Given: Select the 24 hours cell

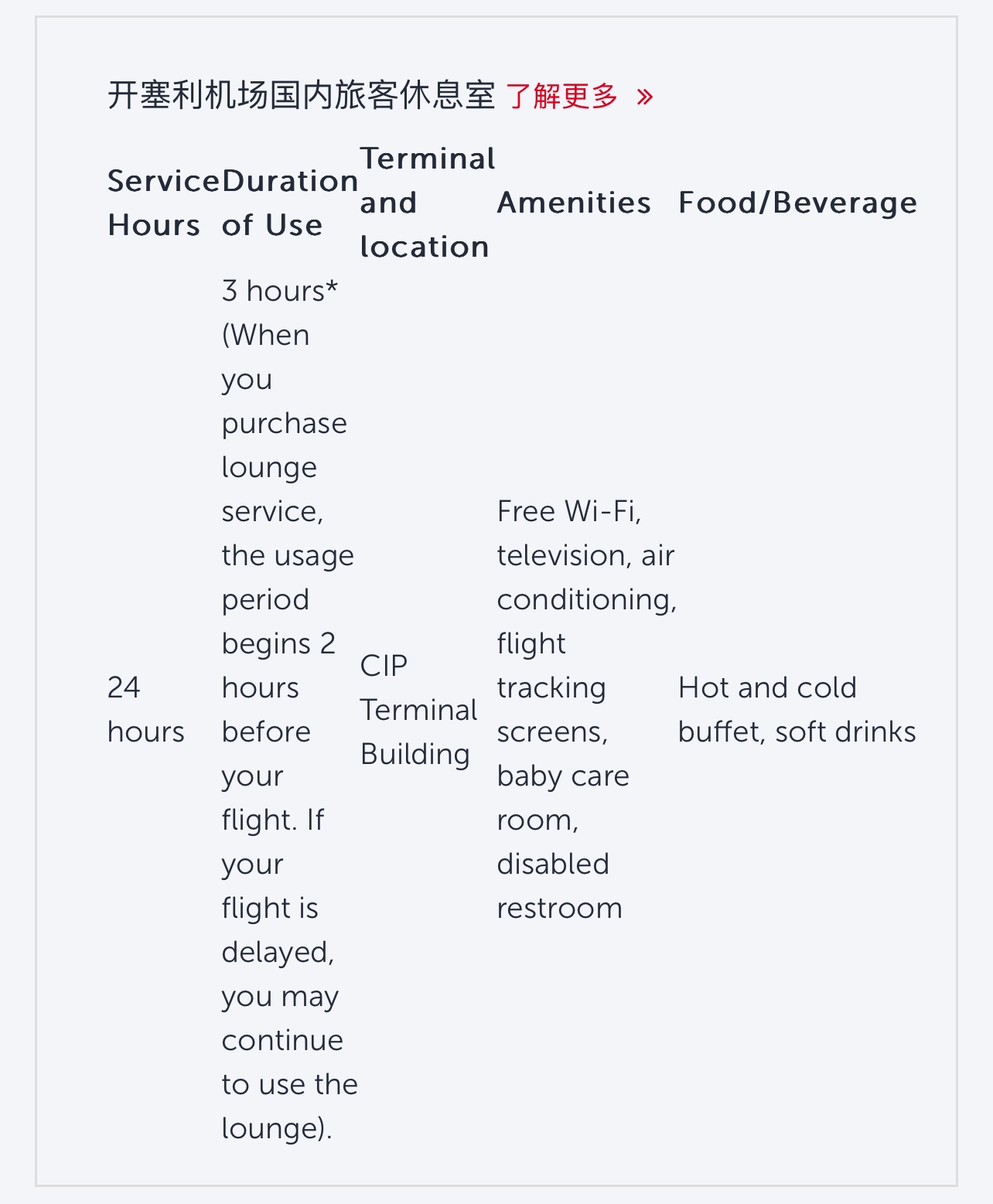Looking at the screenshot, I should [145, 709].
